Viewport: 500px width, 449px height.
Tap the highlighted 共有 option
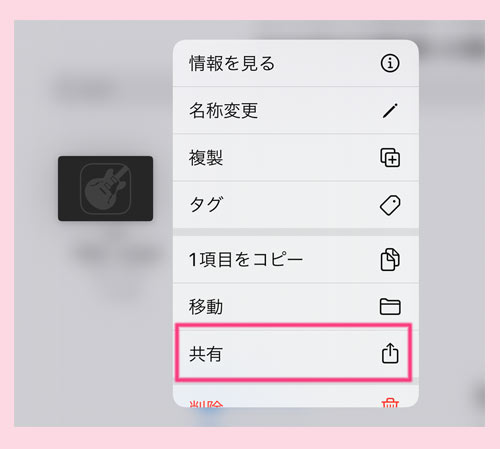(293, 352)
